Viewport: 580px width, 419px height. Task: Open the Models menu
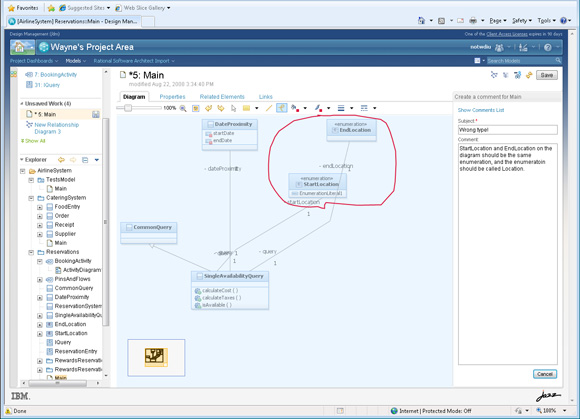tap(76, 61)
